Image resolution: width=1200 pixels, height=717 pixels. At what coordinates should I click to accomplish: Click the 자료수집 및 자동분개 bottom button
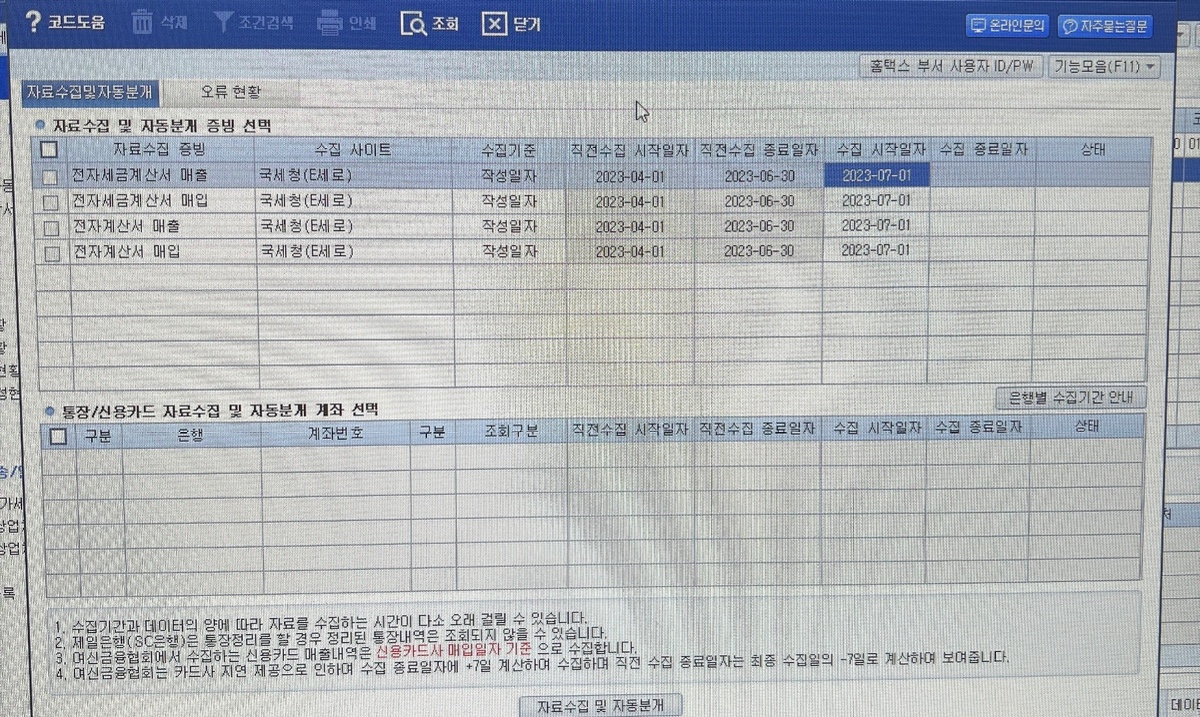pos(603,706)
